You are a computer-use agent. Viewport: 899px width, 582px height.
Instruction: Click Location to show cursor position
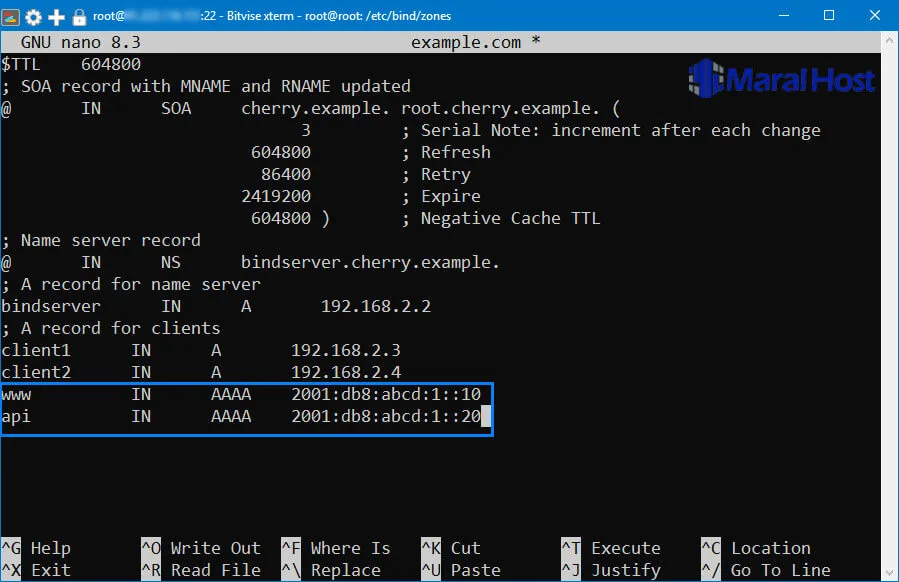click(x=773, y=548)
